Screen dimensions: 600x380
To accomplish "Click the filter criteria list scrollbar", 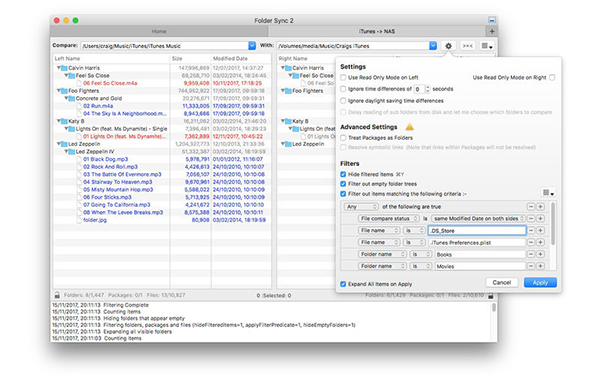I will pos(552,224).
